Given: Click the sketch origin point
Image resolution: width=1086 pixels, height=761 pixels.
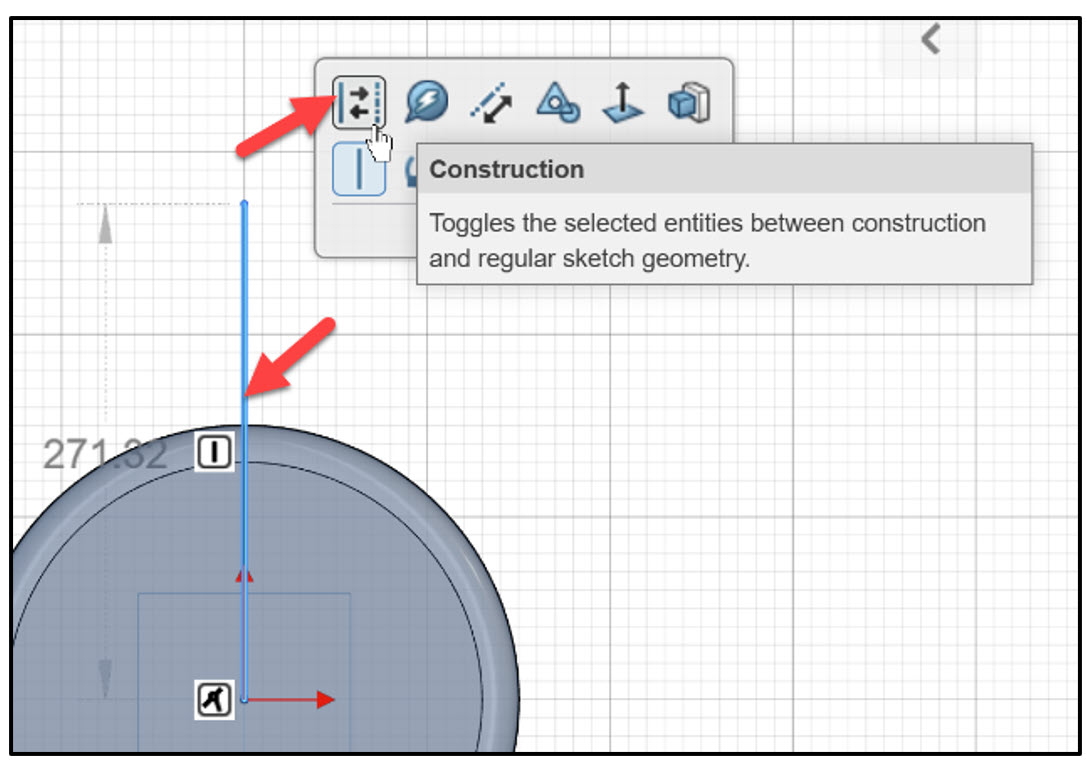Looking at the screenshot, I should point(243,701).
